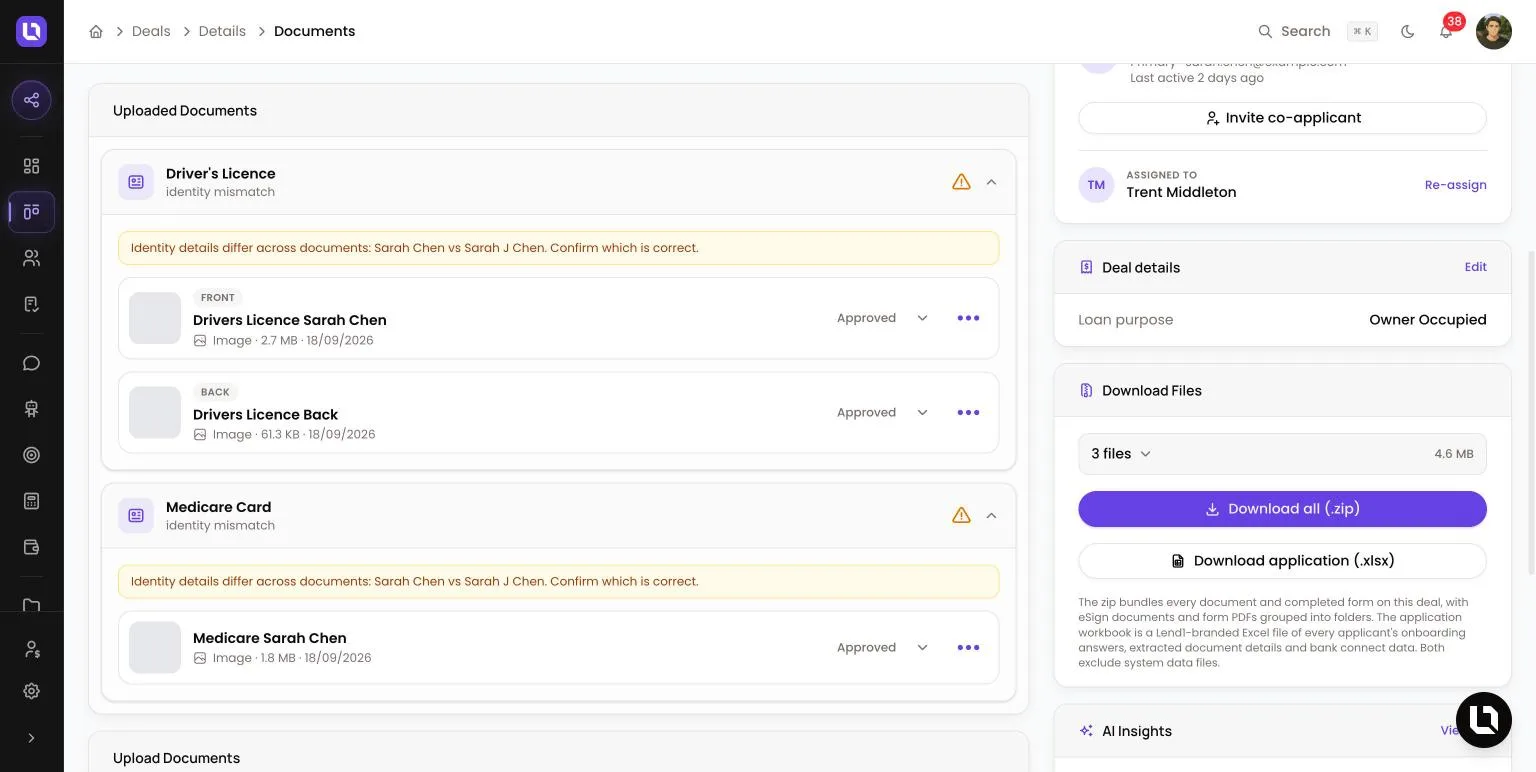
Task: Expand the sidebar with the bottom chevron
Action: coord(31,738)
